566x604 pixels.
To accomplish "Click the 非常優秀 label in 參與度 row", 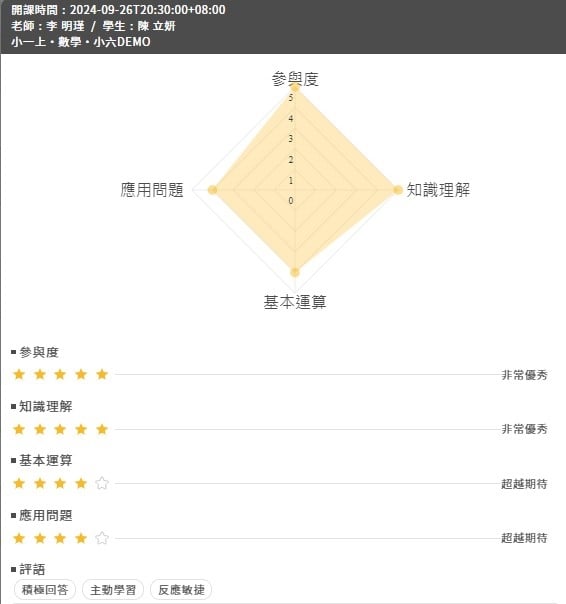I will [524, 375].
